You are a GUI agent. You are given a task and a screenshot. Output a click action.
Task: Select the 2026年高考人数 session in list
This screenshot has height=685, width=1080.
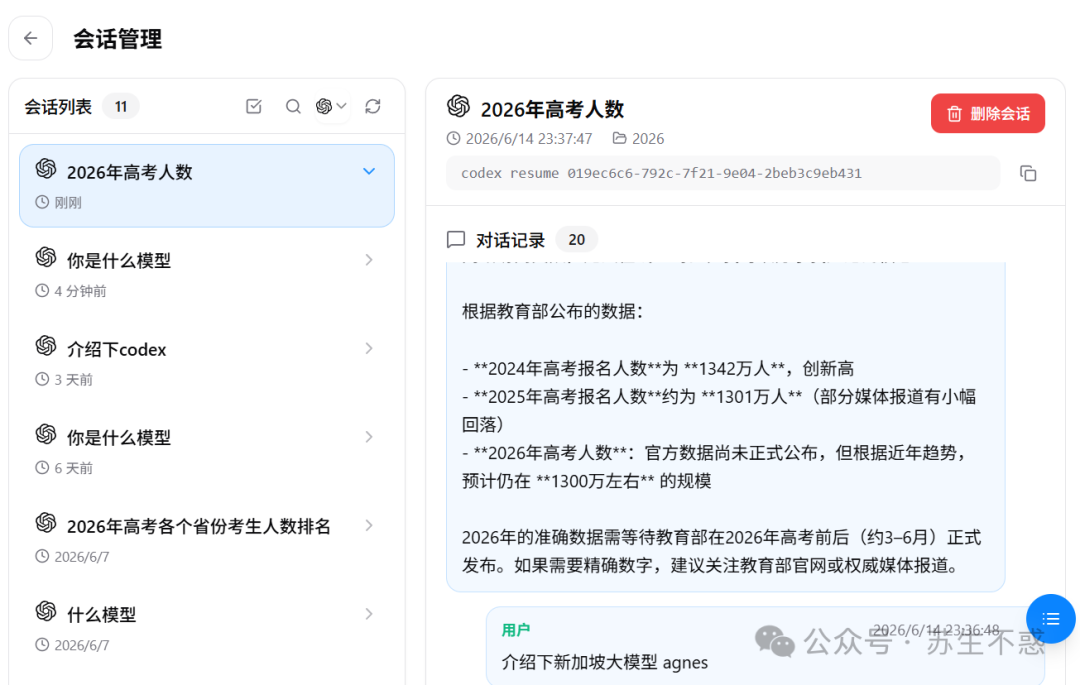click(x=207, y=186)
